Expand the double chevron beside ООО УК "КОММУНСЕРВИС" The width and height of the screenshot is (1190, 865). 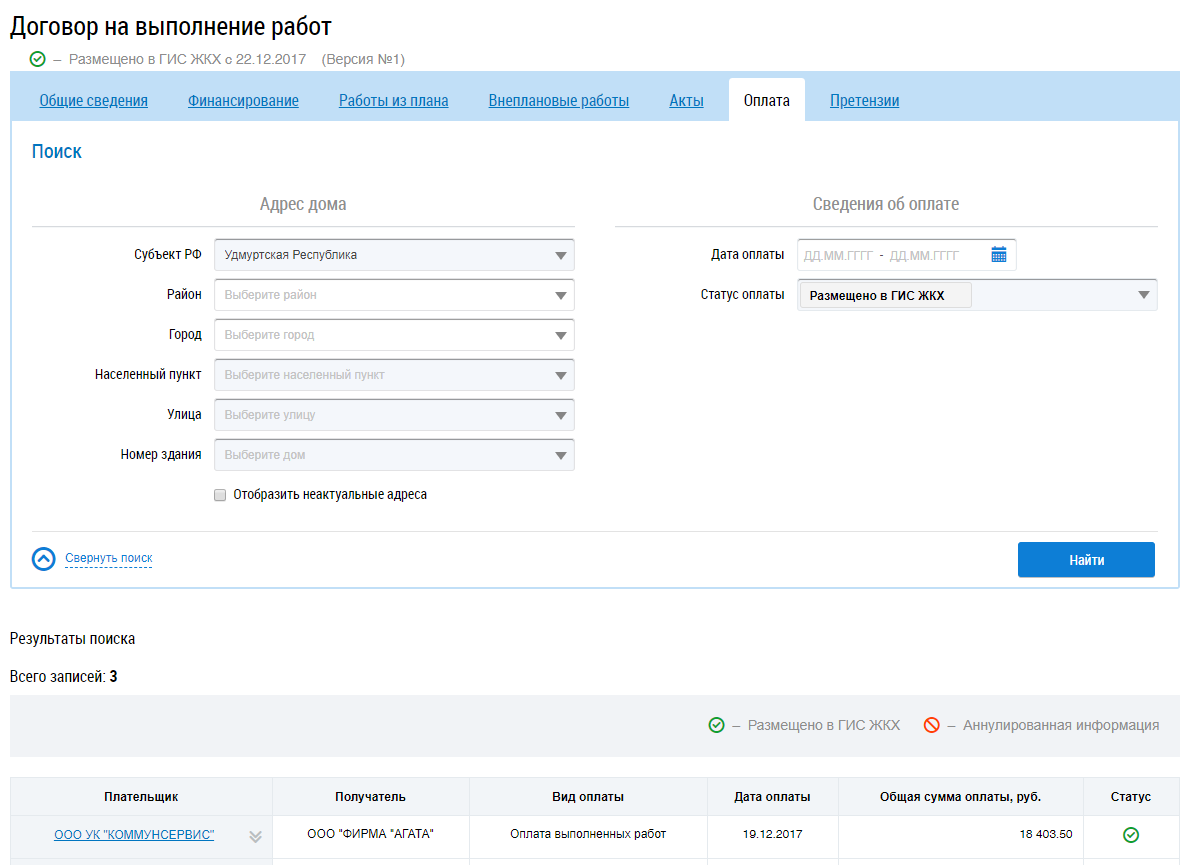point(255,836)
